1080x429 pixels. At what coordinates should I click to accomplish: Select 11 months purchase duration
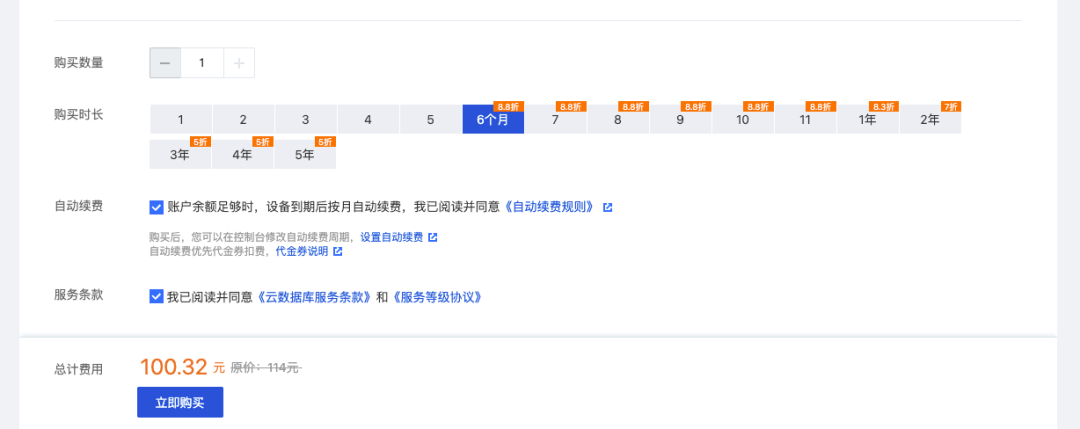(x=805, y=119)
